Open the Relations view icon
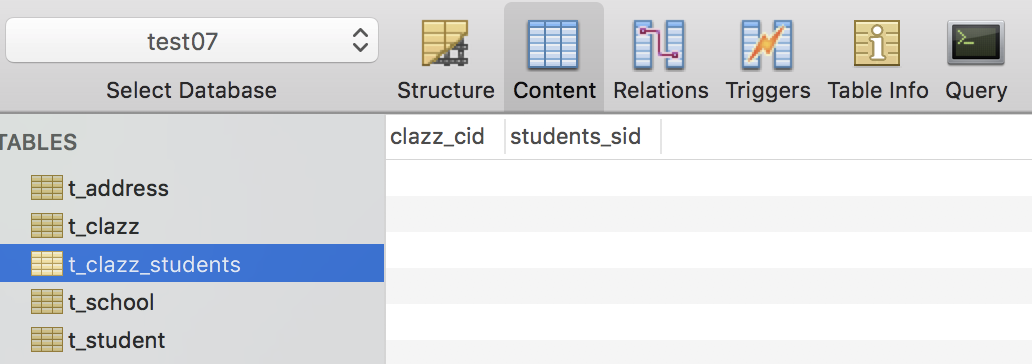The image size is (1032, 364). click(659, 44)
